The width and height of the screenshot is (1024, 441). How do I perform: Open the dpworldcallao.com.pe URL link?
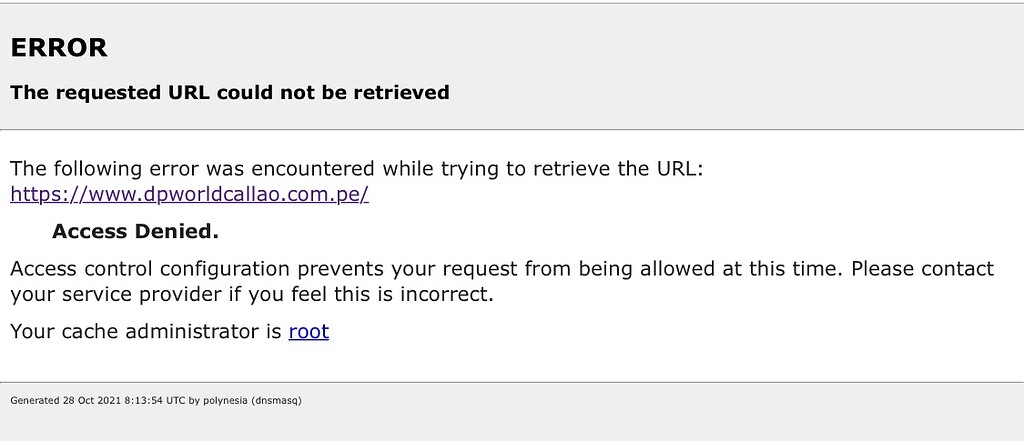[190, 194]
